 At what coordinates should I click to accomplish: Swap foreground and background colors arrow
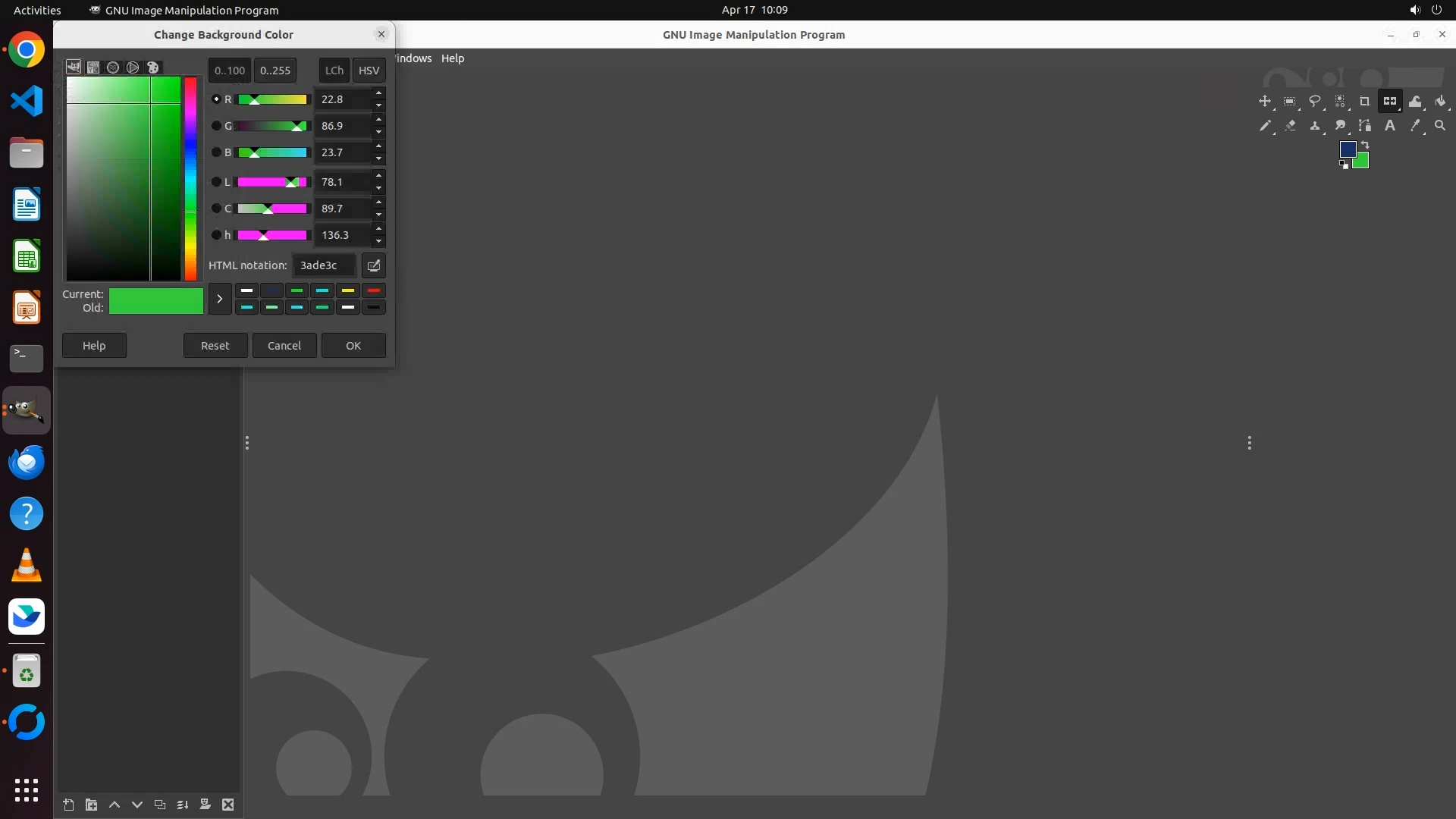[1365, 144]
